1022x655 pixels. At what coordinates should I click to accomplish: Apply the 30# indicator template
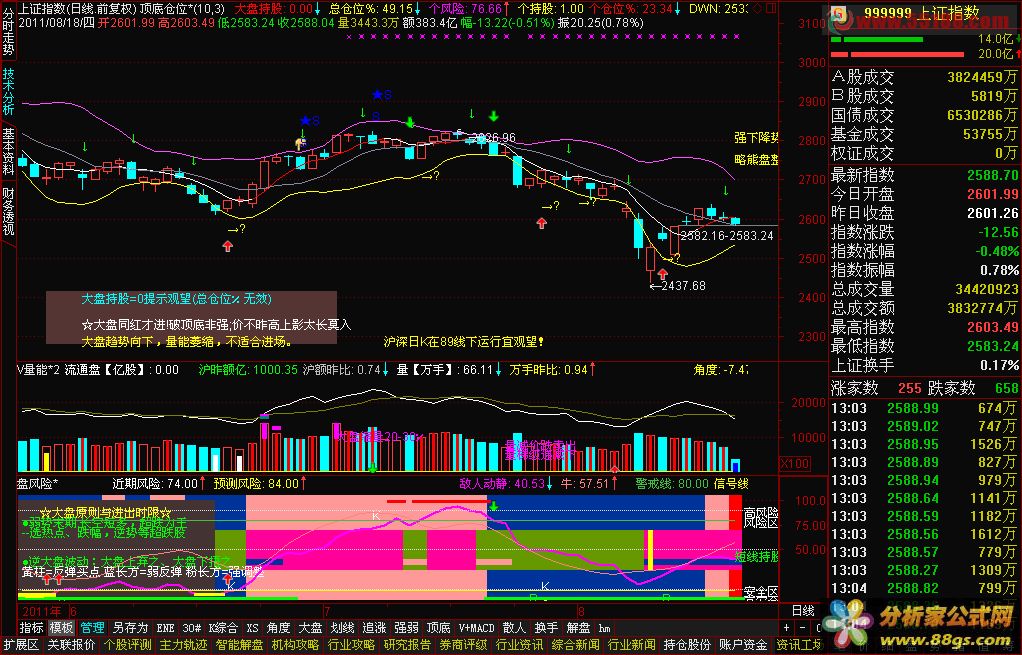[191, 628]
